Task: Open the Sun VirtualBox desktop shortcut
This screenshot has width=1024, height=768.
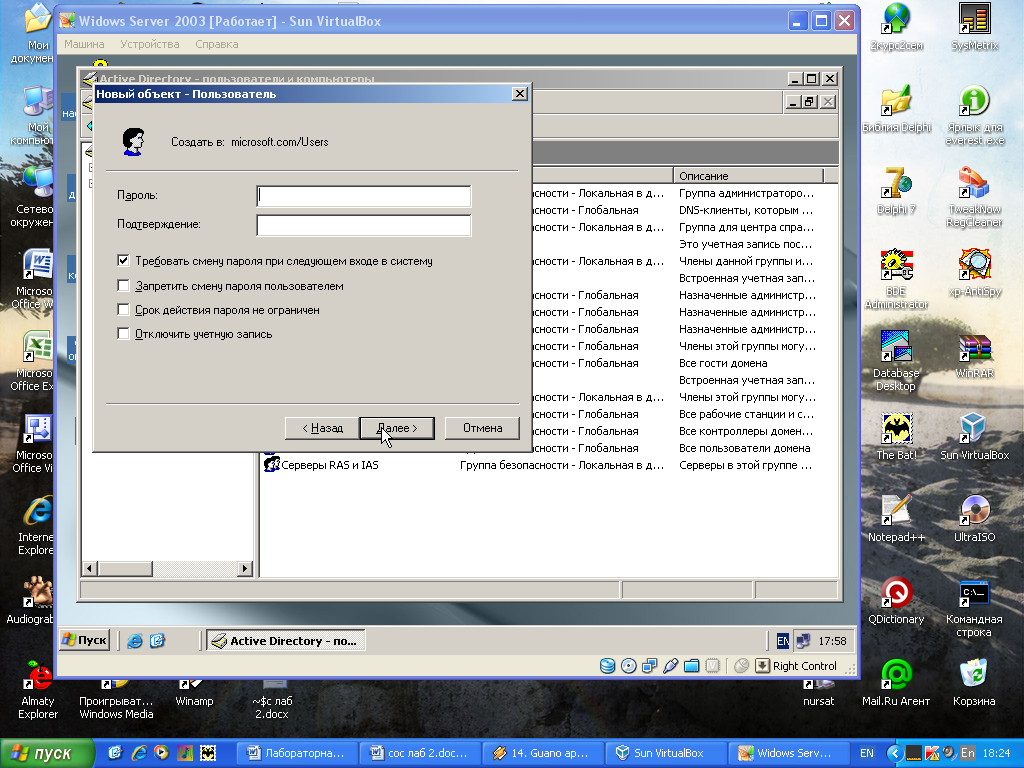Action: pos(974,437)
